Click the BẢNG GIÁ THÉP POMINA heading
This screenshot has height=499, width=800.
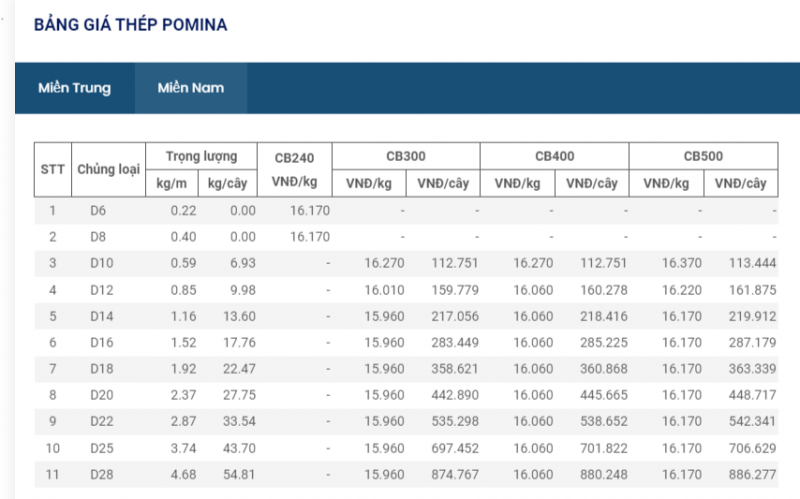131,24
